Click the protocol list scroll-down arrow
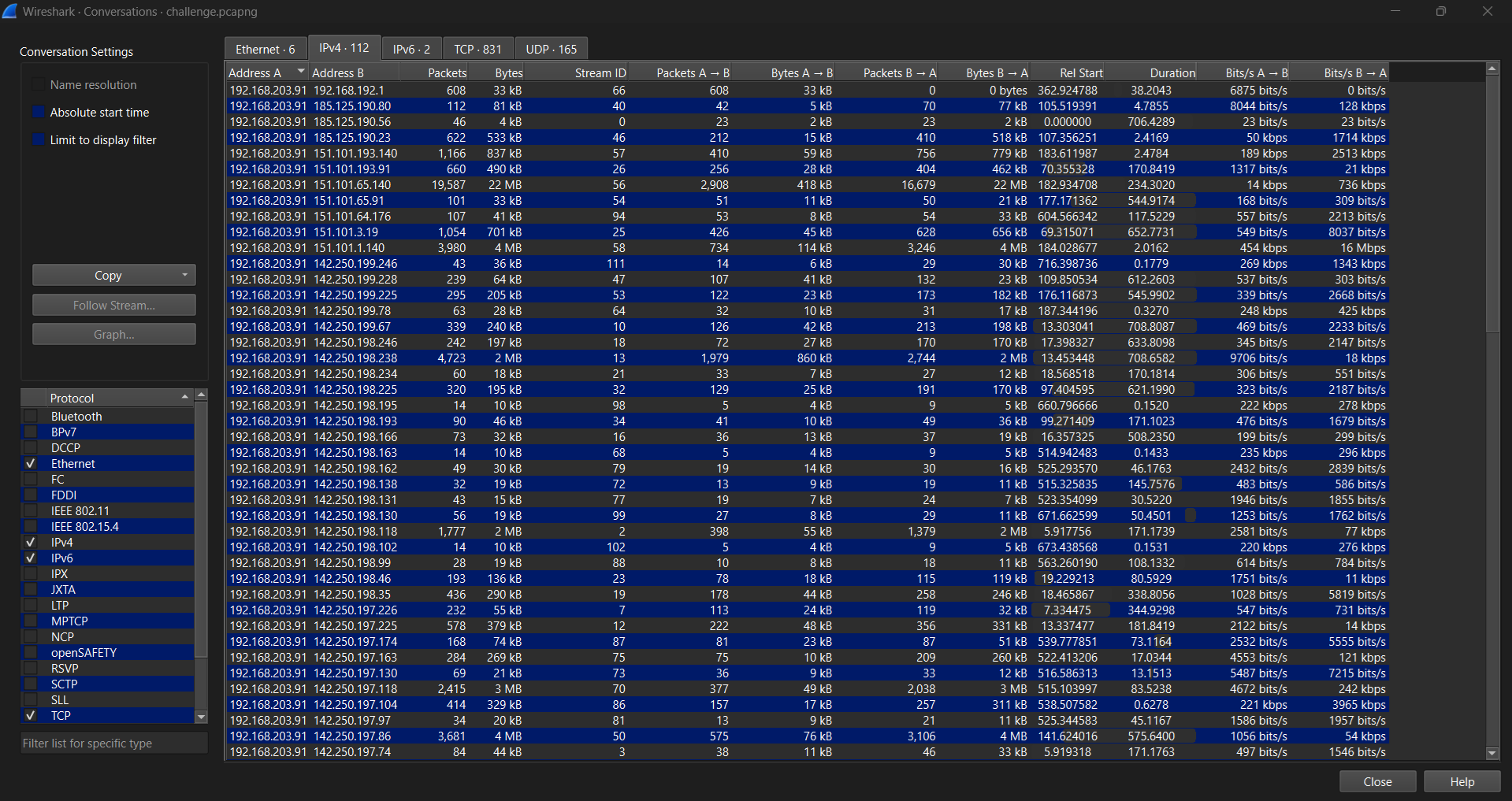This screenshot has width=1512, height=801. coord(201,717)
